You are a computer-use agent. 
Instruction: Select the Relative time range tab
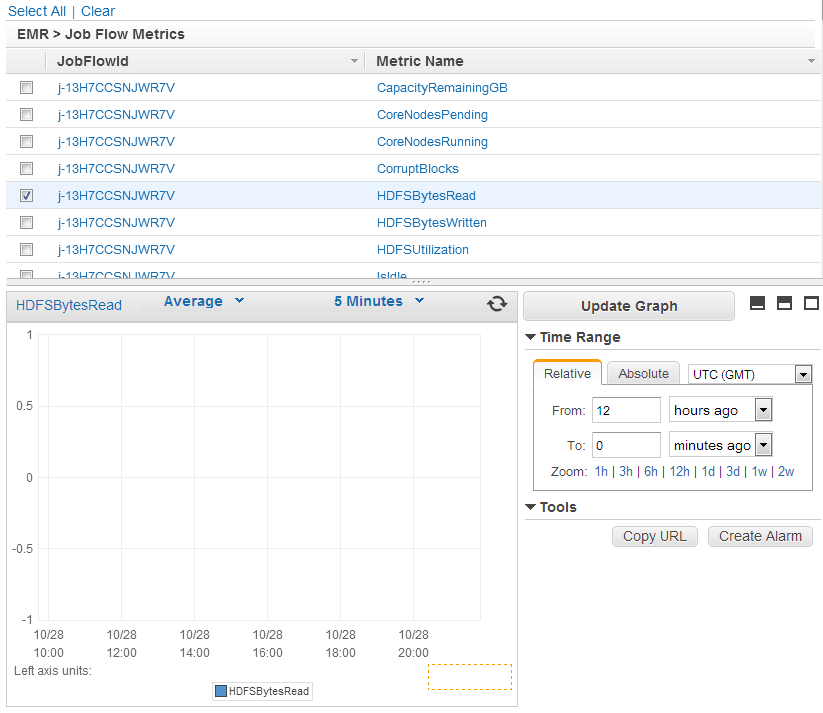pyautogui.click(x=567, y=373)
